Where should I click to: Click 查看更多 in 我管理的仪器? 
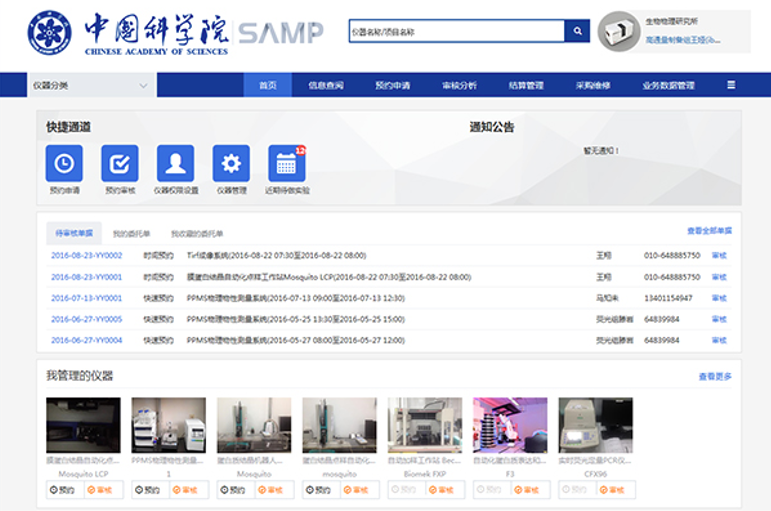(715, 377)
